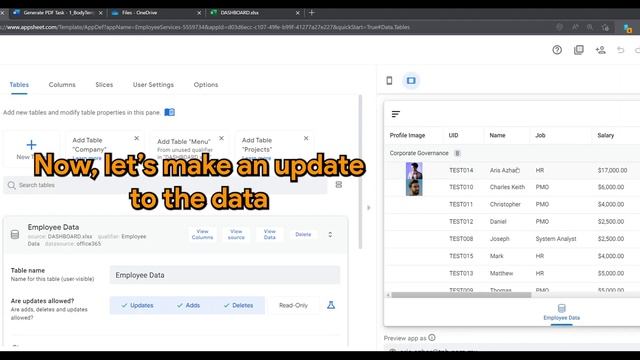The height and width of the screenshot is (360, 640).
Task: Go to the Options tab
Action: 206,84
